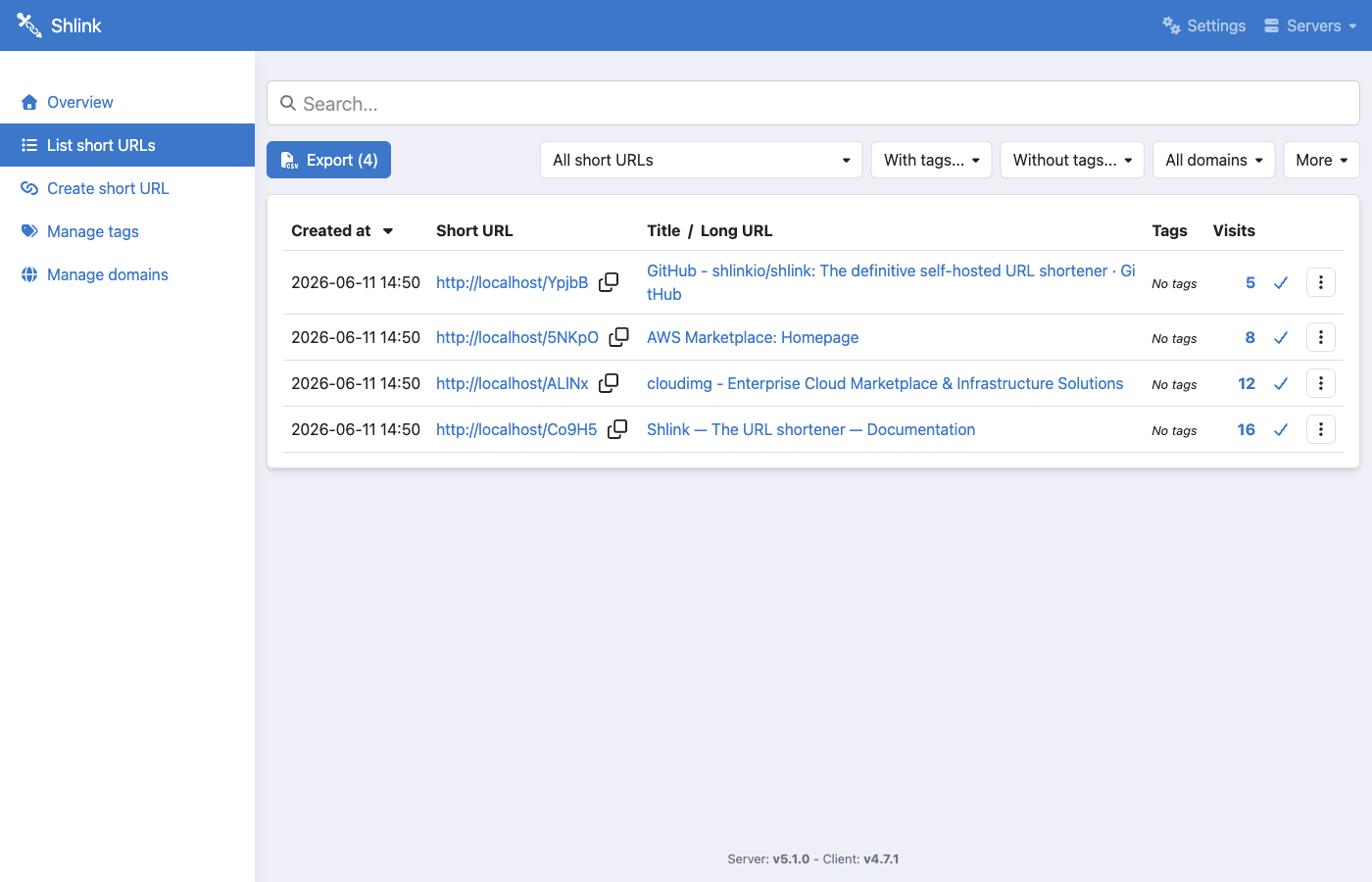Expand the With tags filter

931,160
